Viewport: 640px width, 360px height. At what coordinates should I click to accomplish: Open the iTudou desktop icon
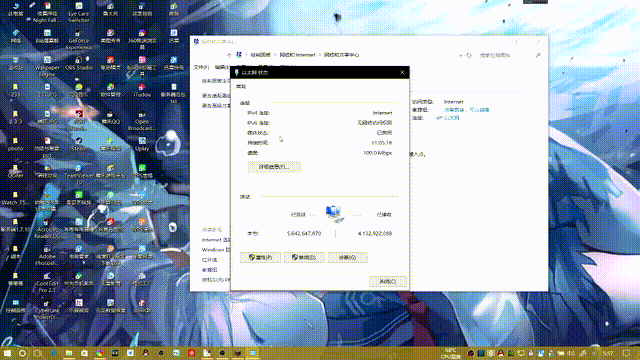pos(142,91)
